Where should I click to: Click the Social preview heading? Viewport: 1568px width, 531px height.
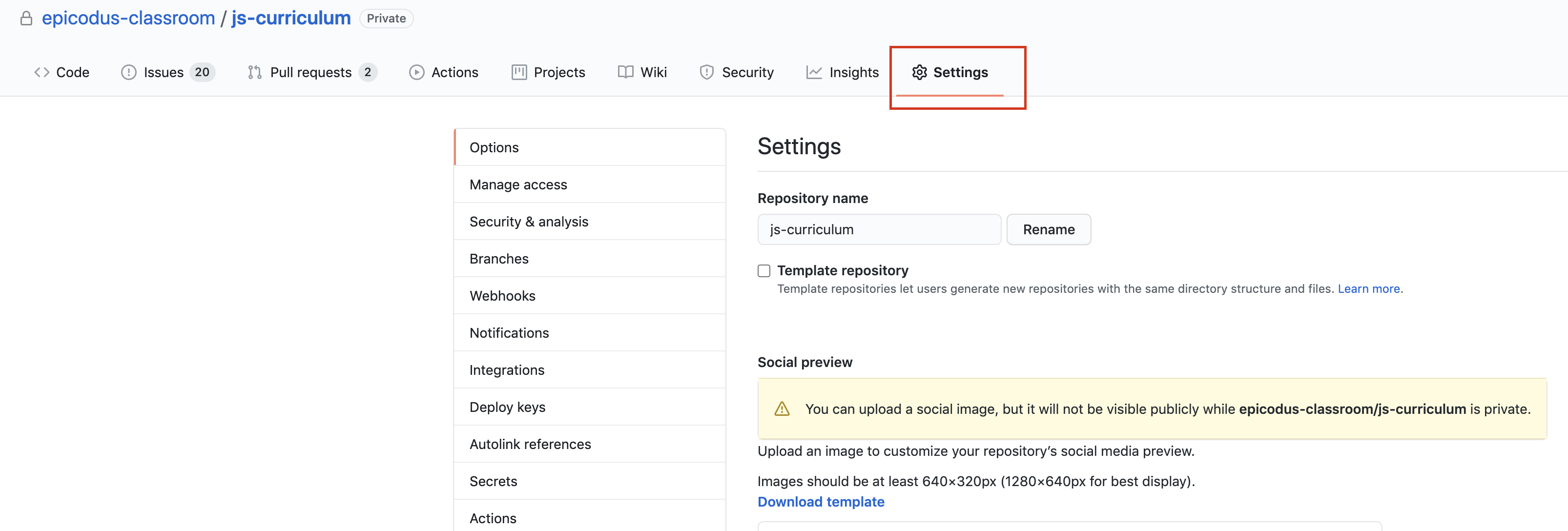(805, 363)
